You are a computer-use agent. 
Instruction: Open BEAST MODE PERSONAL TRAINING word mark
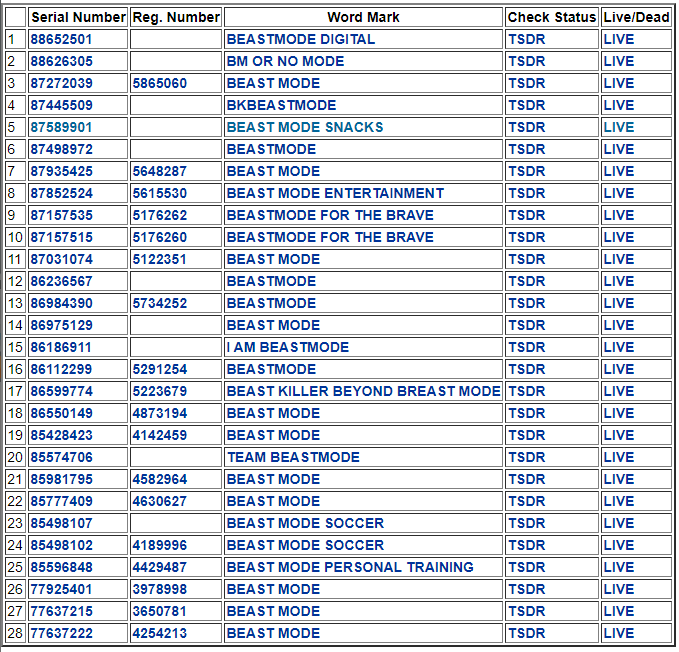pos(349,567)
